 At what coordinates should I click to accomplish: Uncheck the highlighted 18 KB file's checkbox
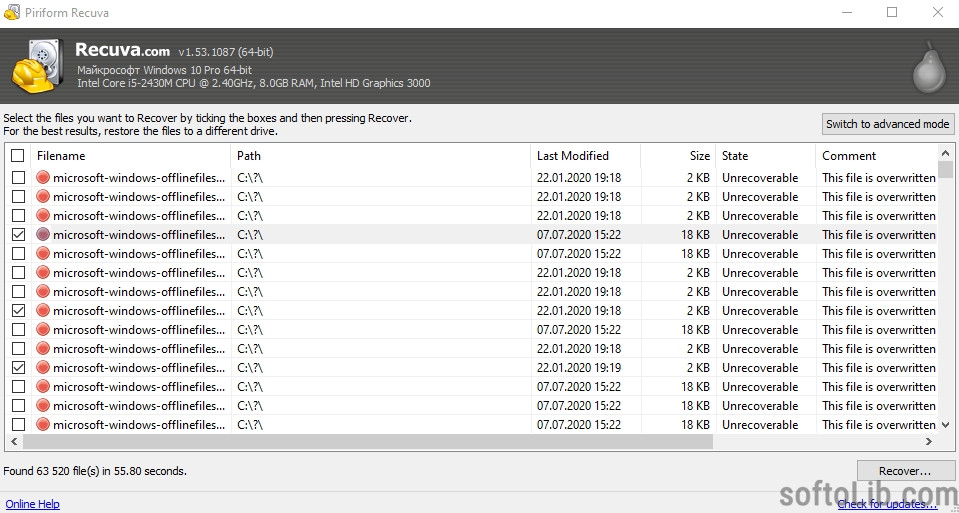[x=18, y=235]
